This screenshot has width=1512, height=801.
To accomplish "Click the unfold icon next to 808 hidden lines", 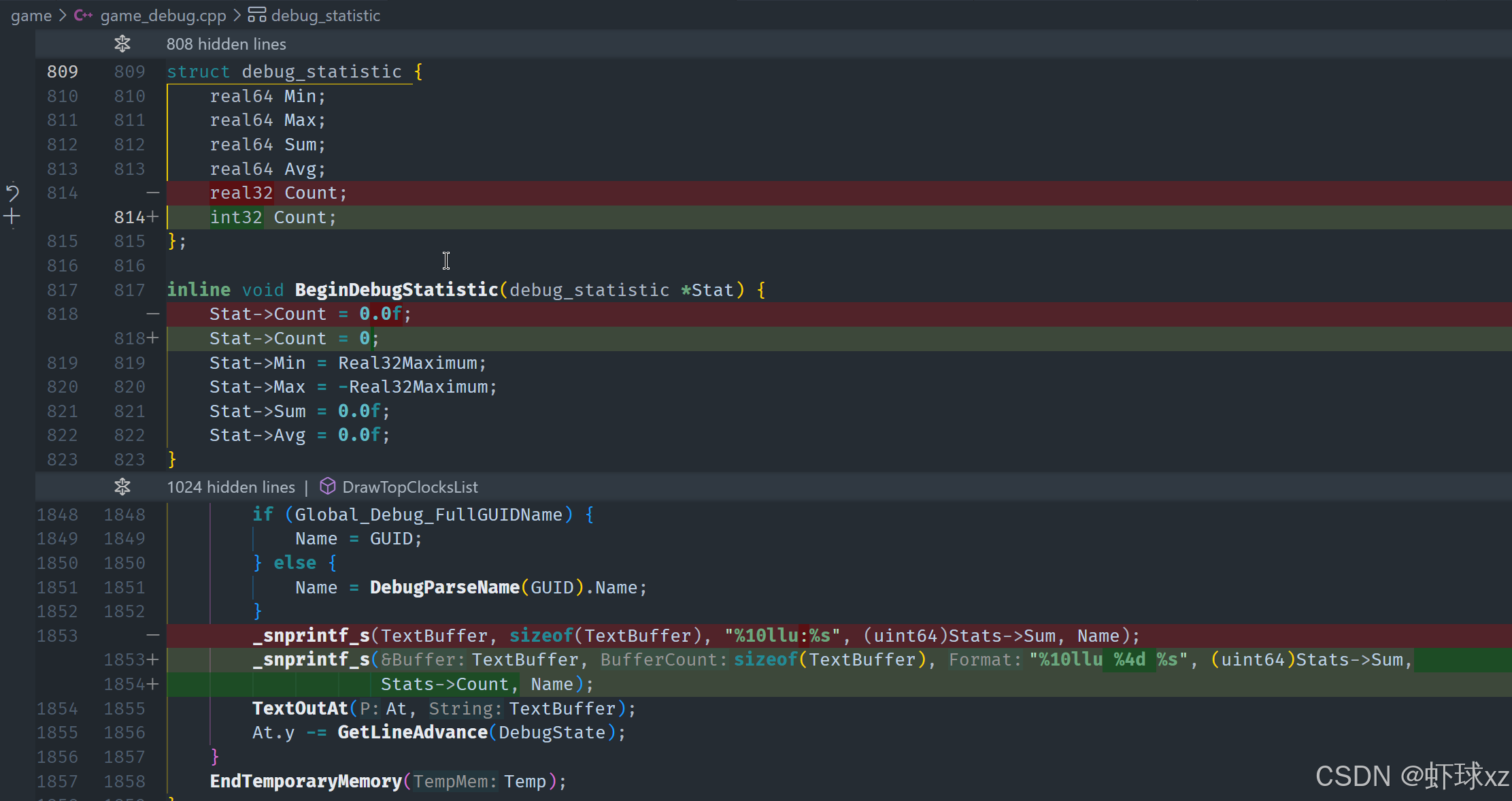I will pos(122,44).
